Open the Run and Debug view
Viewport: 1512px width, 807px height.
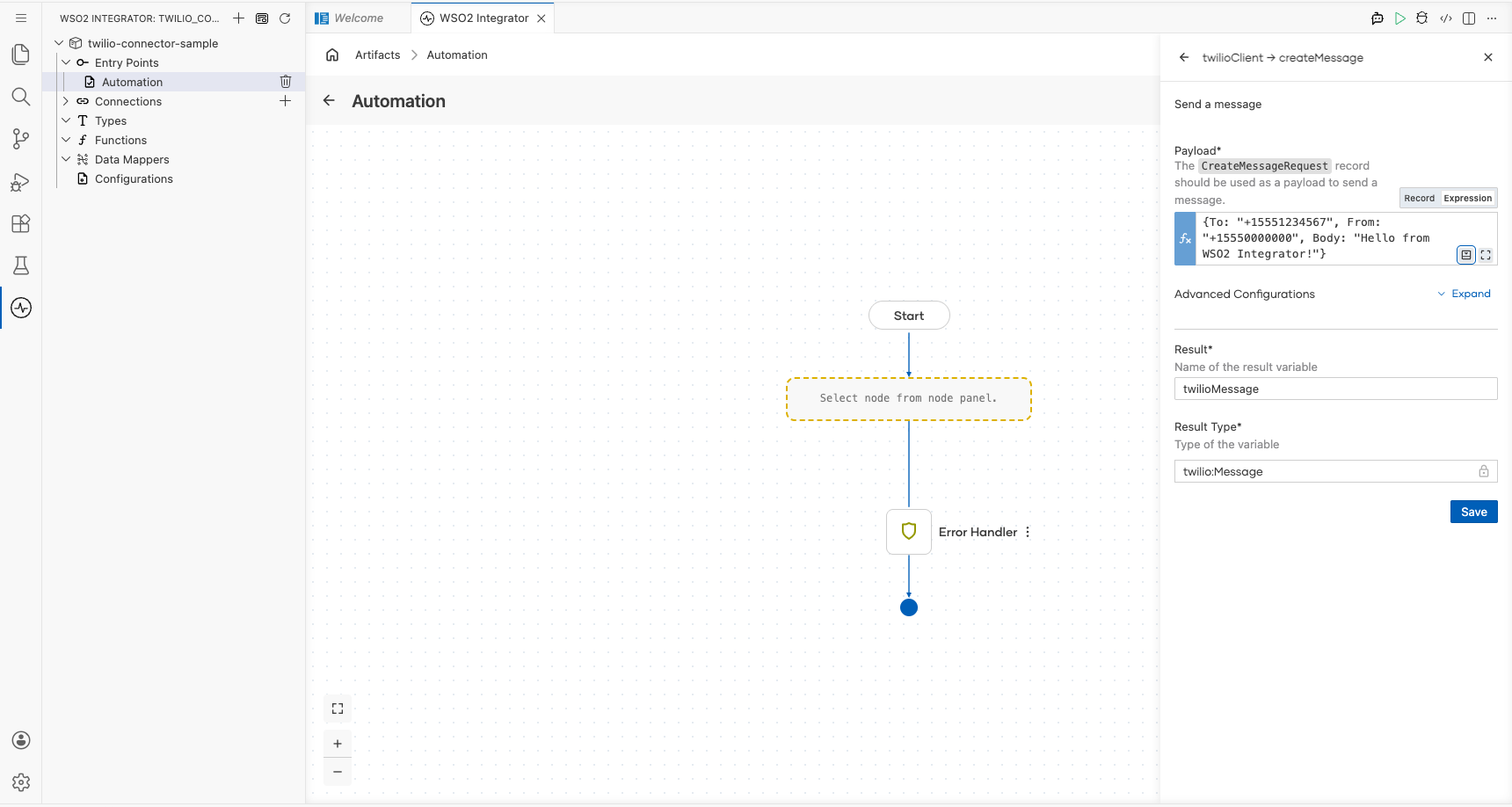[21, 182]
